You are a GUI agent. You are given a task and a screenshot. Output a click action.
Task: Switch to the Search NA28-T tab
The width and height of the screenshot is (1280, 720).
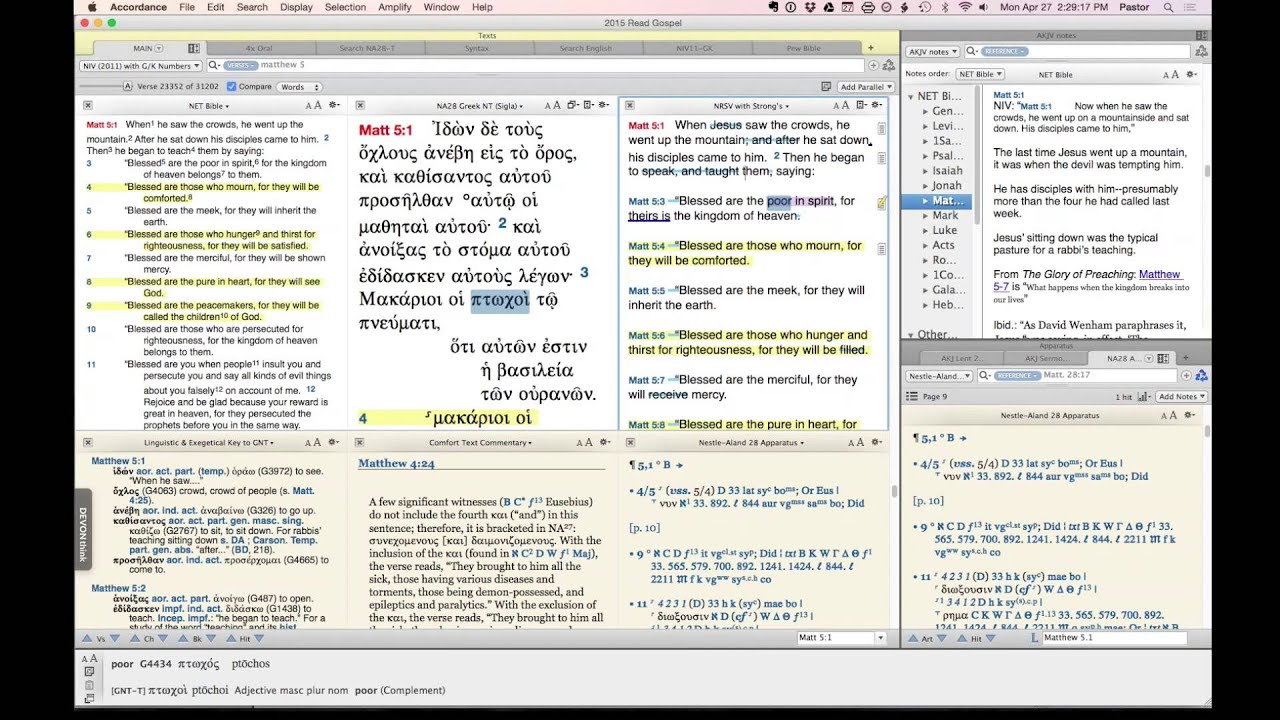(371, 48)
